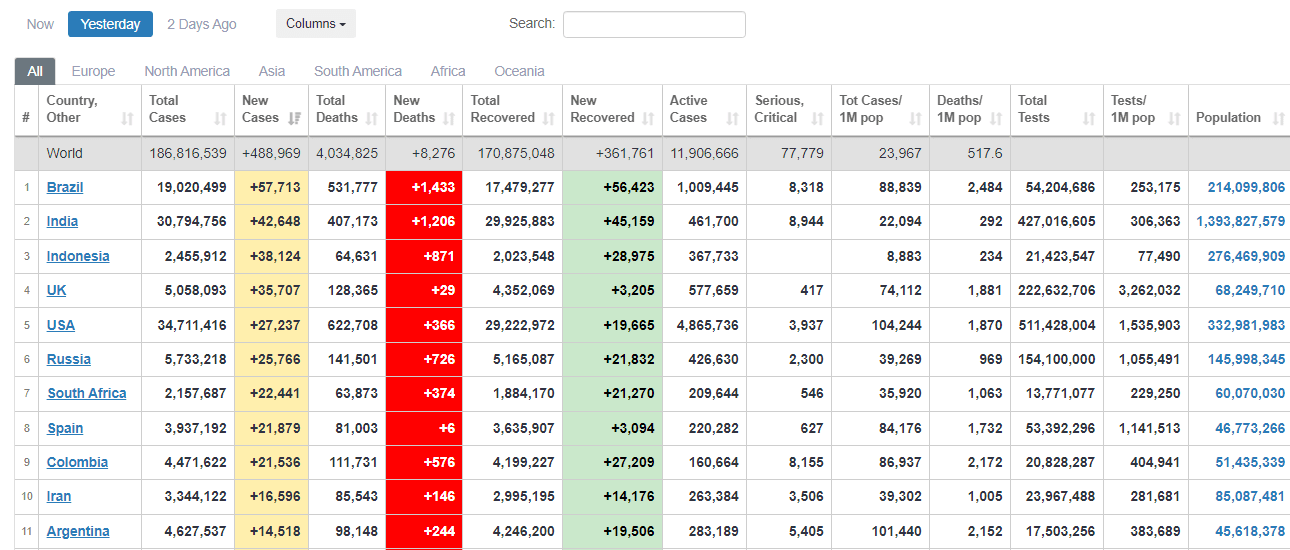Filter table by Europe tab
The image size is (1290, 550).
point(93,71)
